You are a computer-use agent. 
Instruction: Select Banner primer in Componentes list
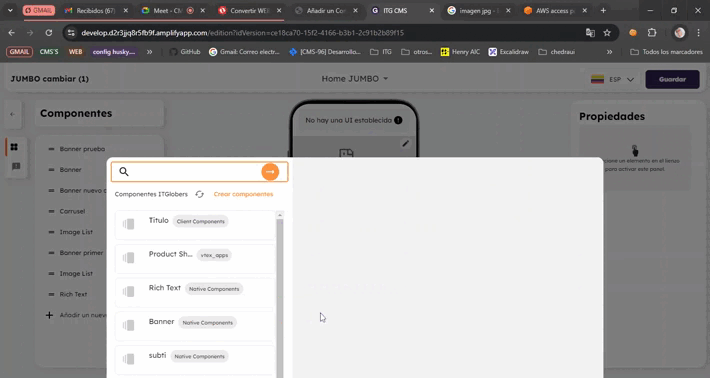tap(81, 253)
